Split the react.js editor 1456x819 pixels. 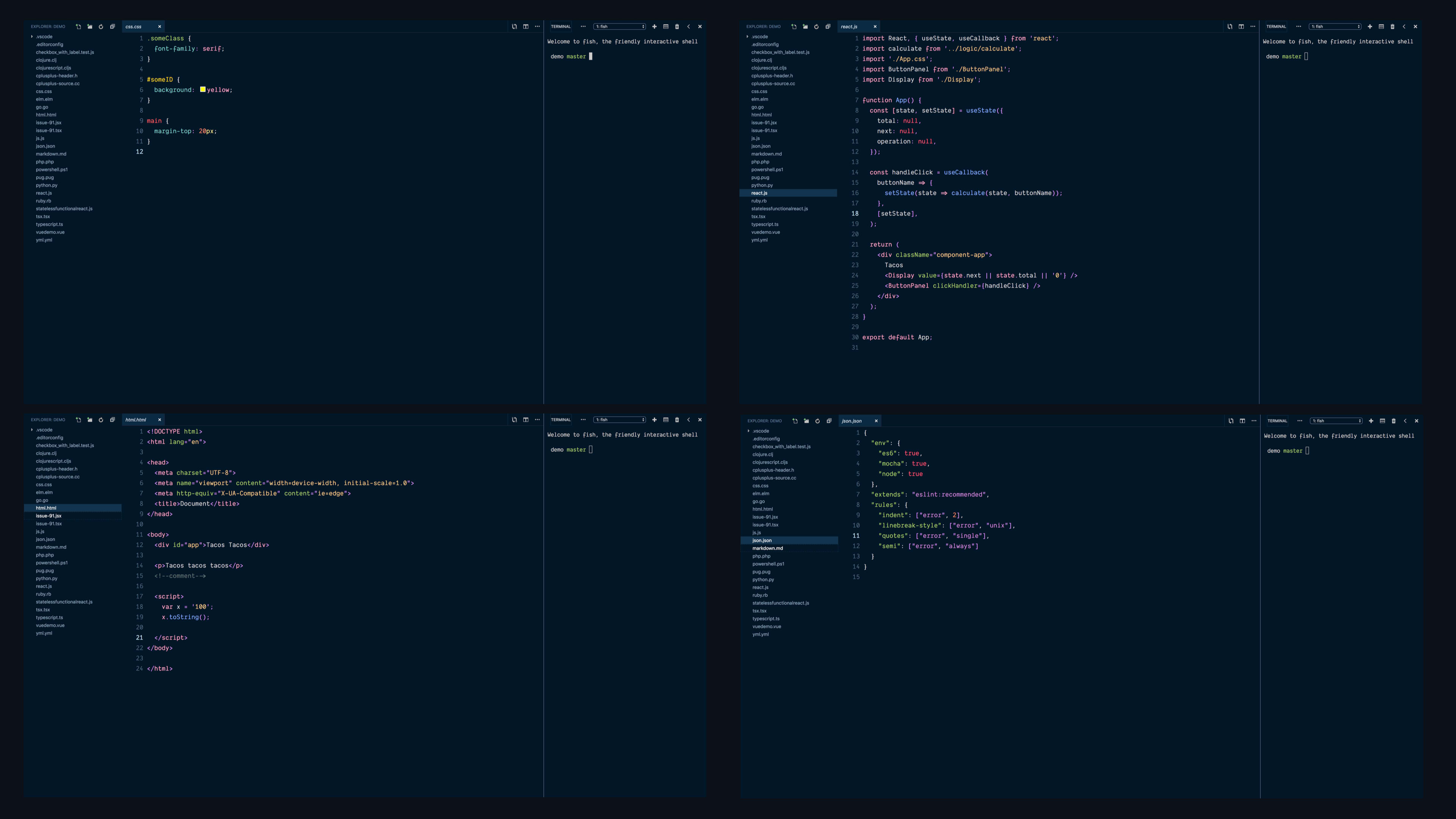(1241, 27)
